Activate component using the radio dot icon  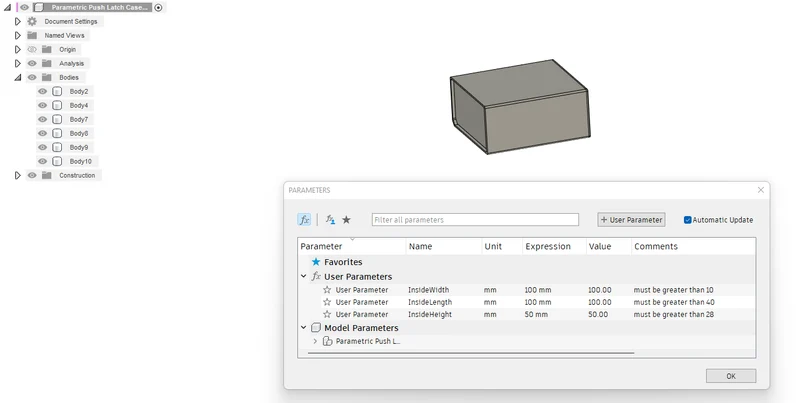[158, 8]
